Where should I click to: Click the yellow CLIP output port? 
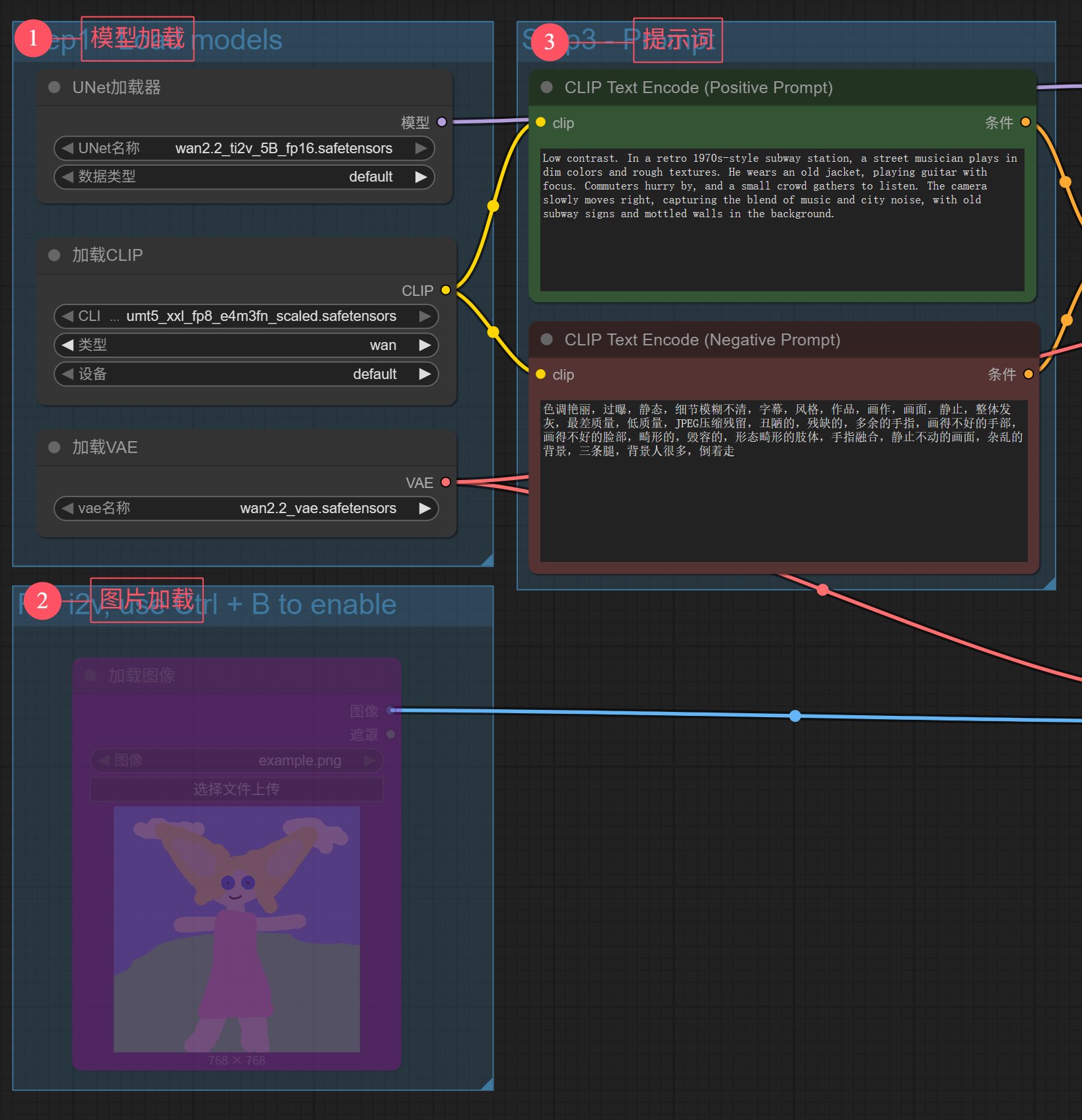pyautogui.click(x=446, y=290)
